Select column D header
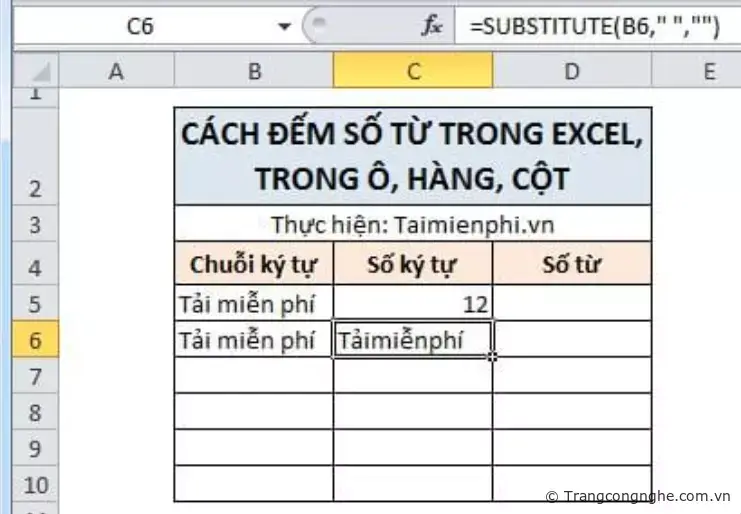 [x=571, y=70]
